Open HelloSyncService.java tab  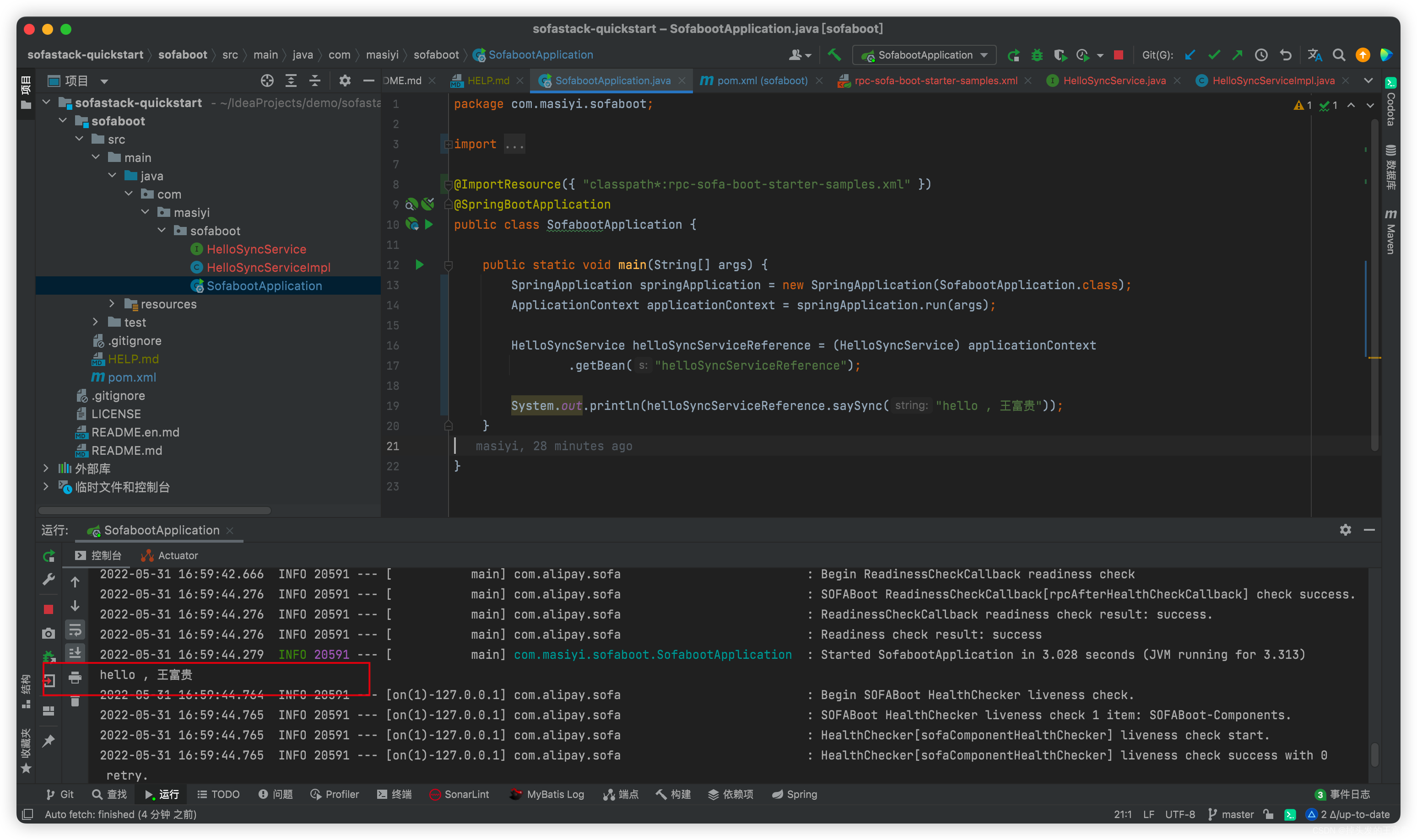tap(1114, 81)
